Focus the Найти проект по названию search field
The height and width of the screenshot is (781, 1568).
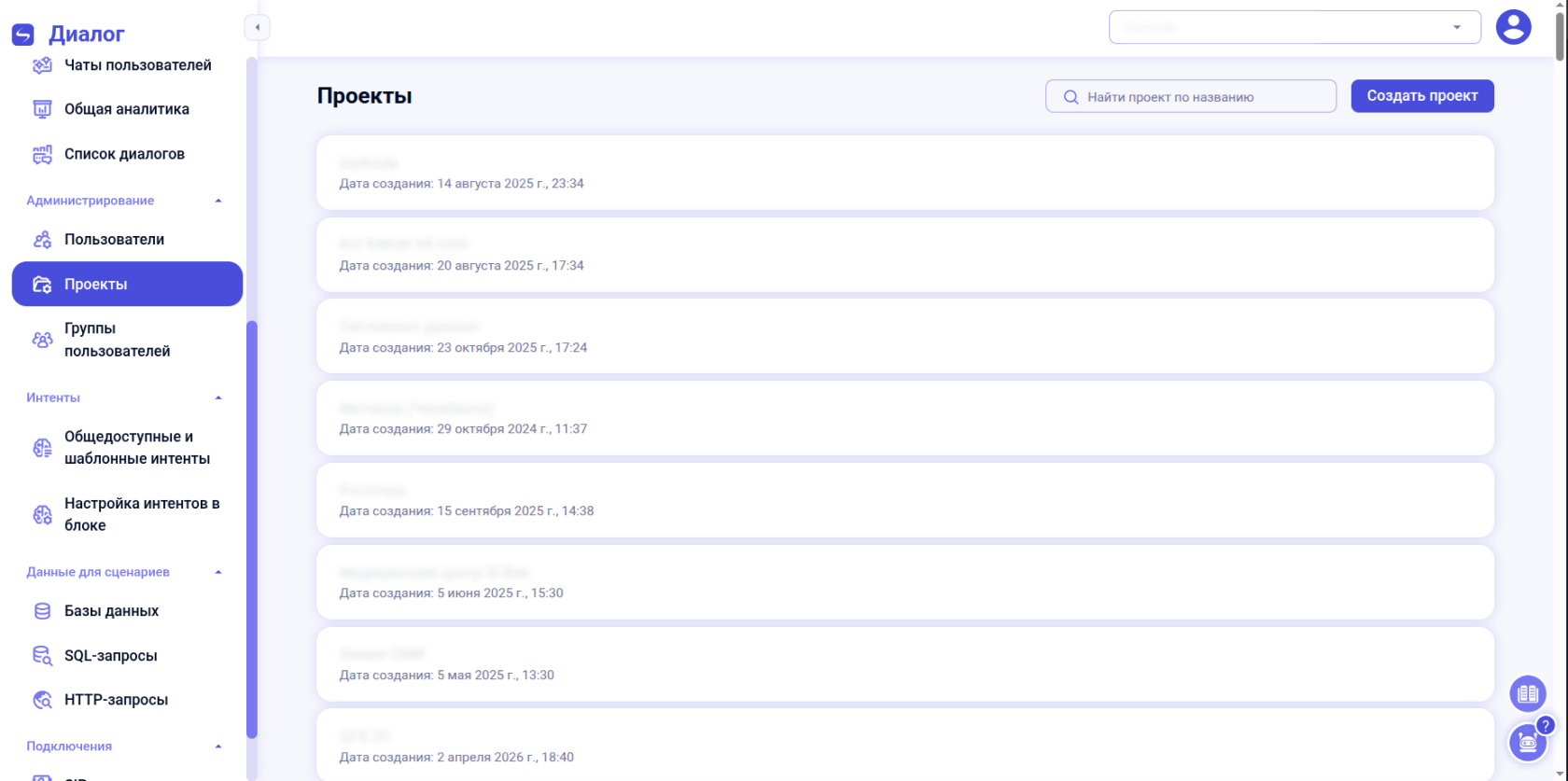coord(1191,96)
